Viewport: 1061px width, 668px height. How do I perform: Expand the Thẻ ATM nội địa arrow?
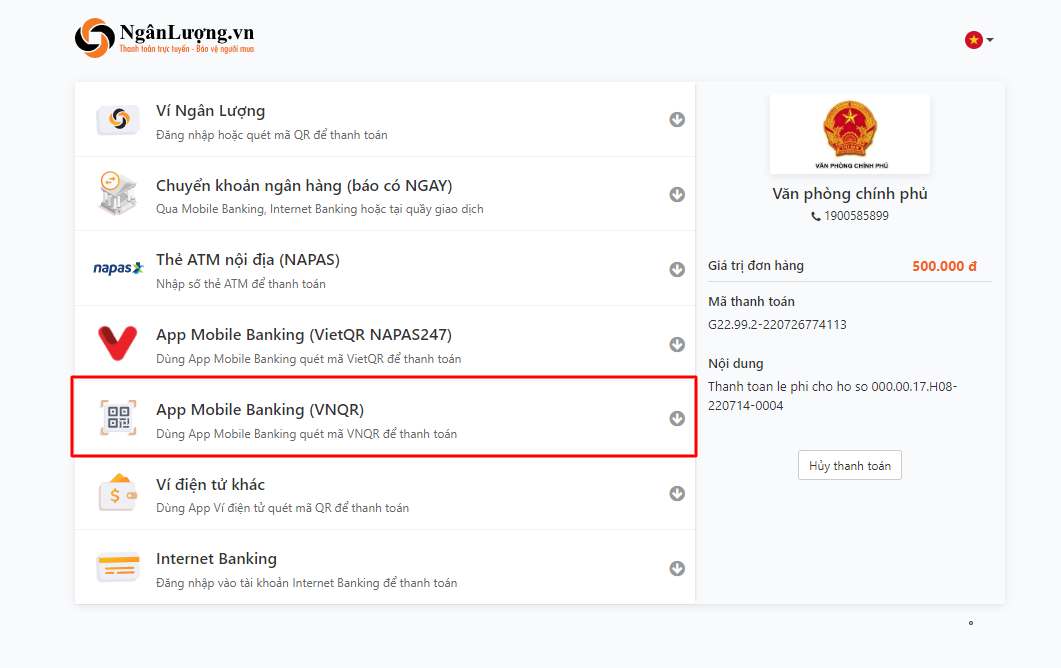point(677,269)
